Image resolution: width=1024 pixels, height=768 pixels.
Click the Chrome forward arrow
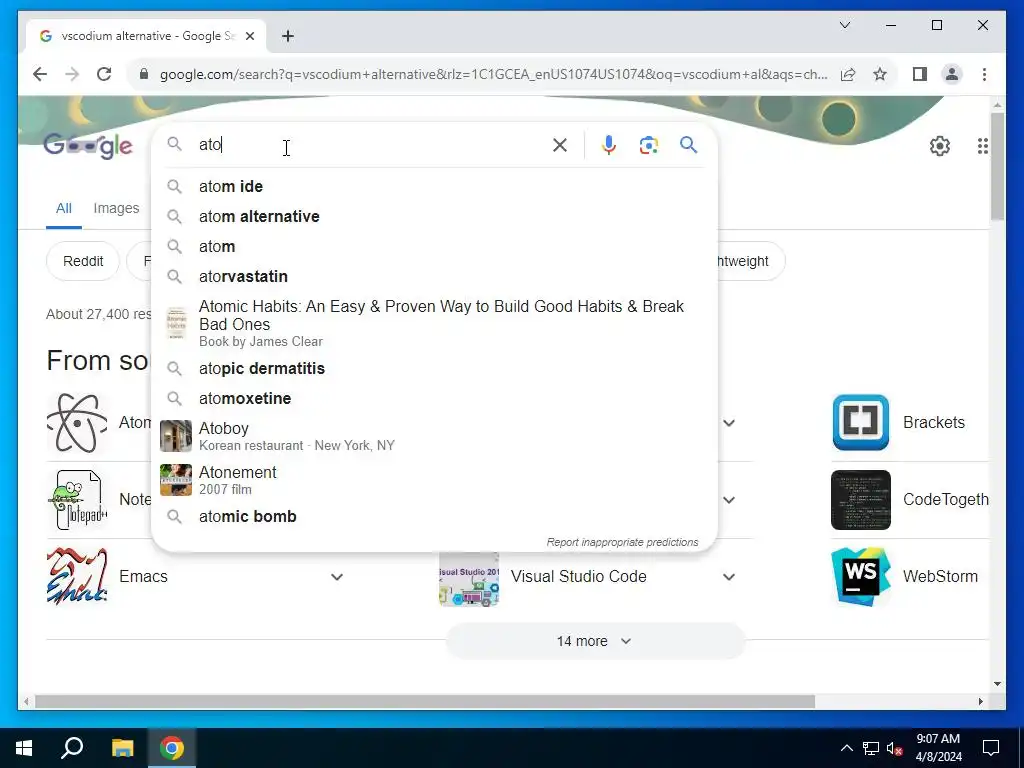pyautogui.click(x=72, y=74)
